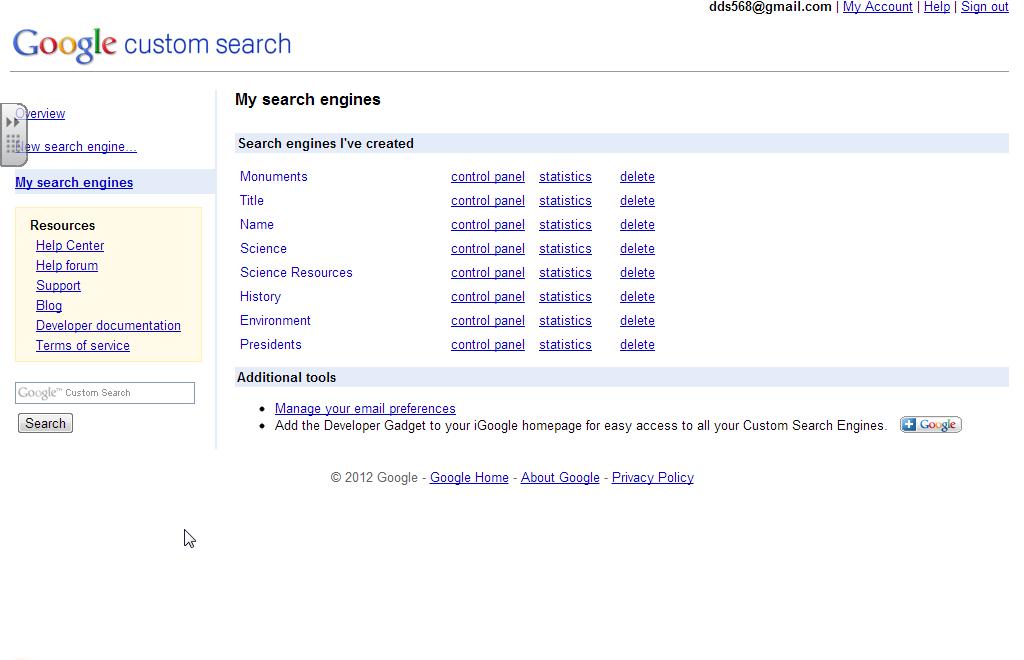Read the Privacy Policy
The image size is (1024, 660).
(x=652, y=477)
